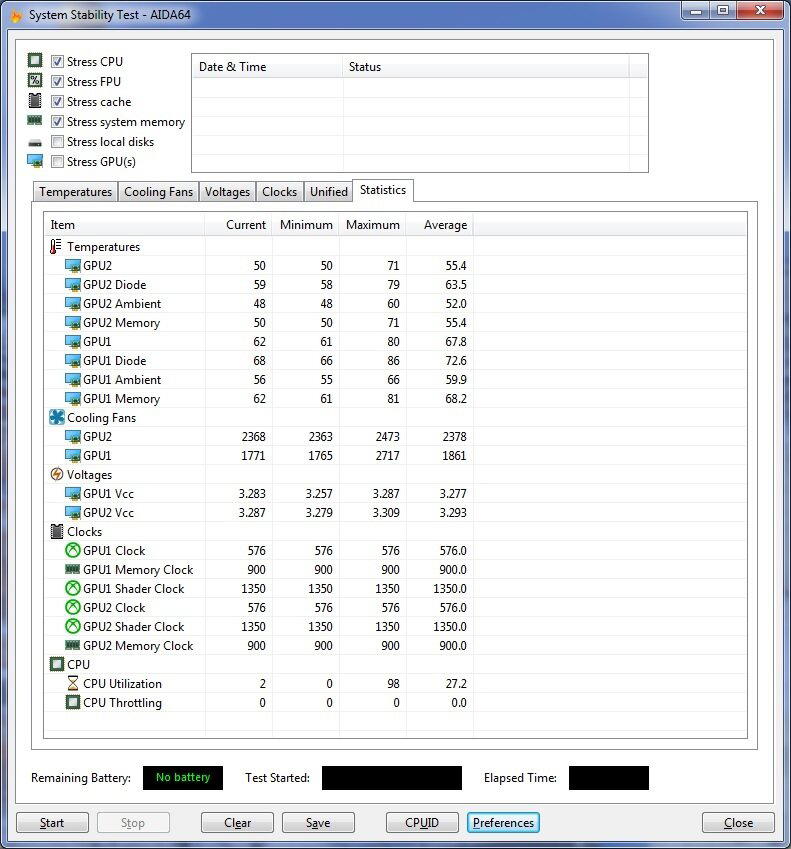Image resolution: width=791 pixels, height=849 pixels.
Task: Click the green icon of GPU2 Shader Clock
Action: pyautogui.click(x=73, y=626)
